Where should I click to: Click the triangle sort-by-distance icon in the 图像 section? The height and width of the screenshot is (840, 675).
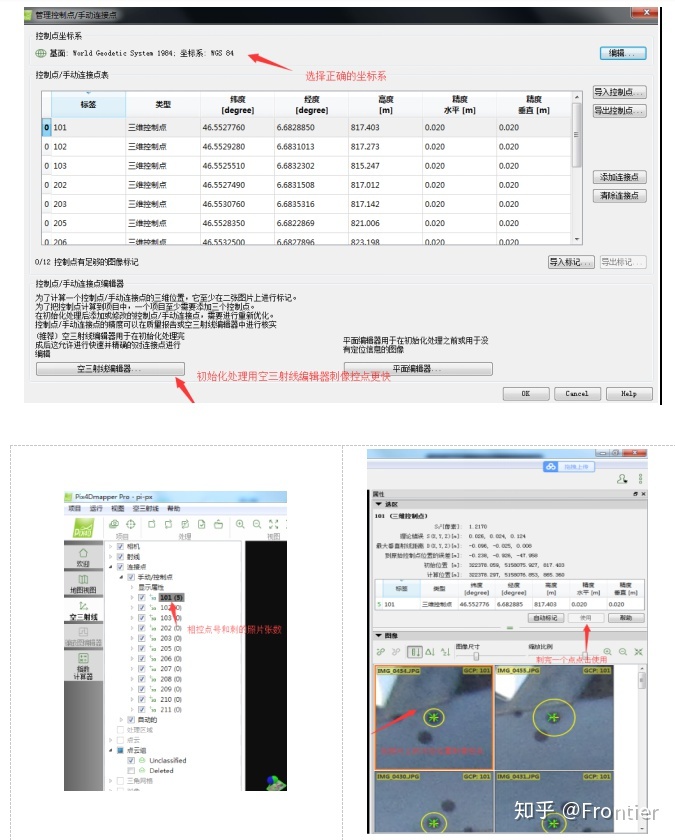point(430,652)
